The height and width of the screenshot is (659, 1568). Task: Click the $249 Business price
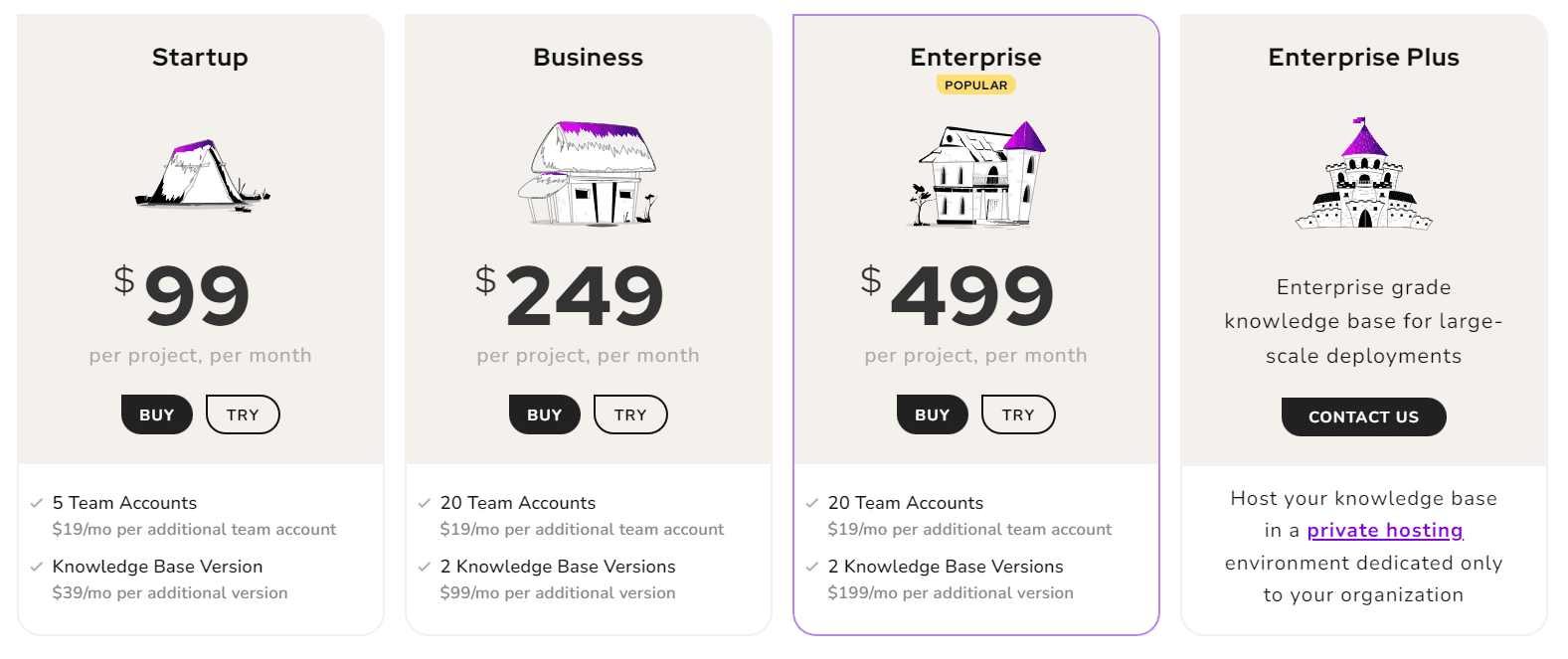pos(585,296)
